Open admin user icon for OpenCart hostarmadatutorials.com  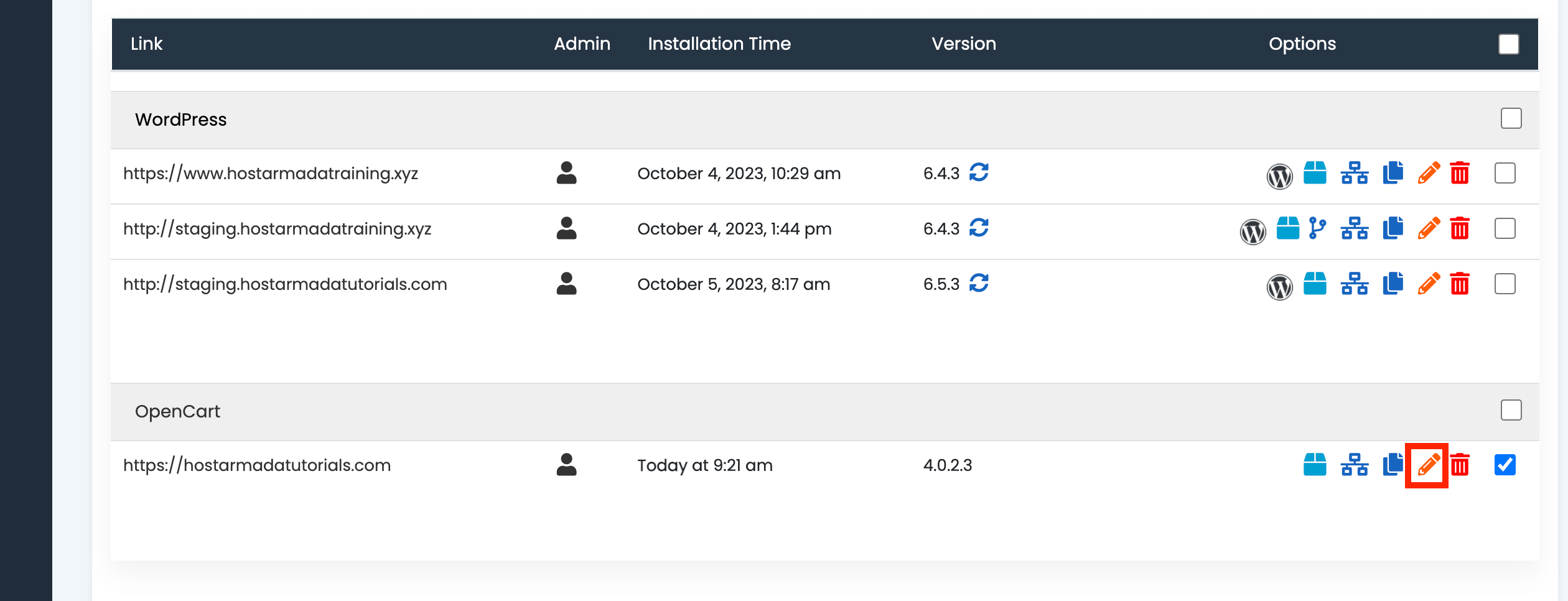pyautogui.click(x=566, y=465)
